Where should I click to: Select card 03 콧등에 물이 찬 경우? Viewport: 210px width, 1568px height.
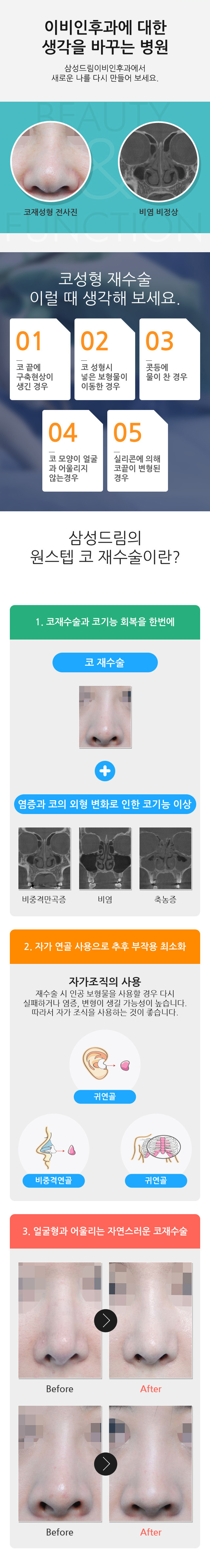170,358
